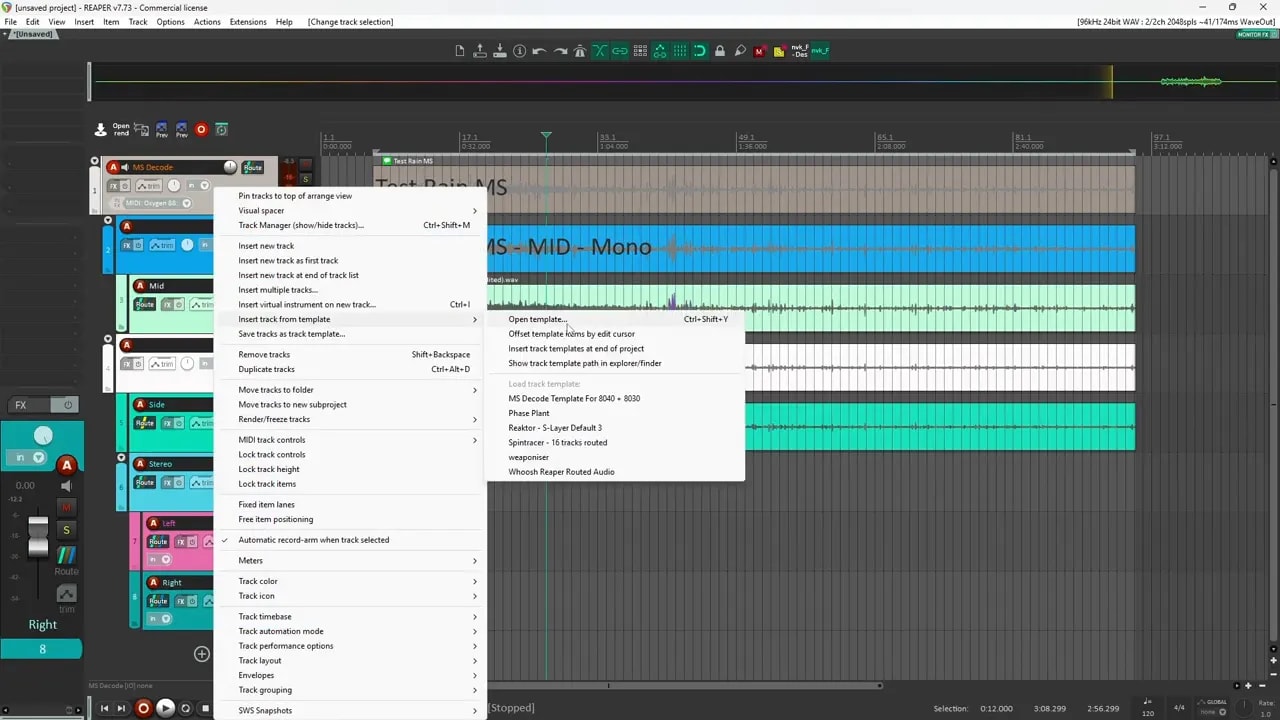Screen dimensions: 1280x720
Task: Click the Save project toolbar icon
Action: click(500, 51)
